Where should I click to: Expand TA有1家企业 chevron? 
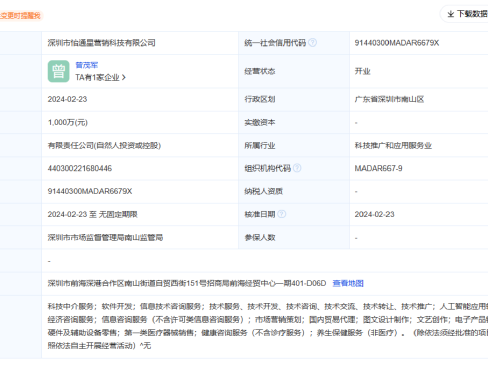(x=124, y=77)
